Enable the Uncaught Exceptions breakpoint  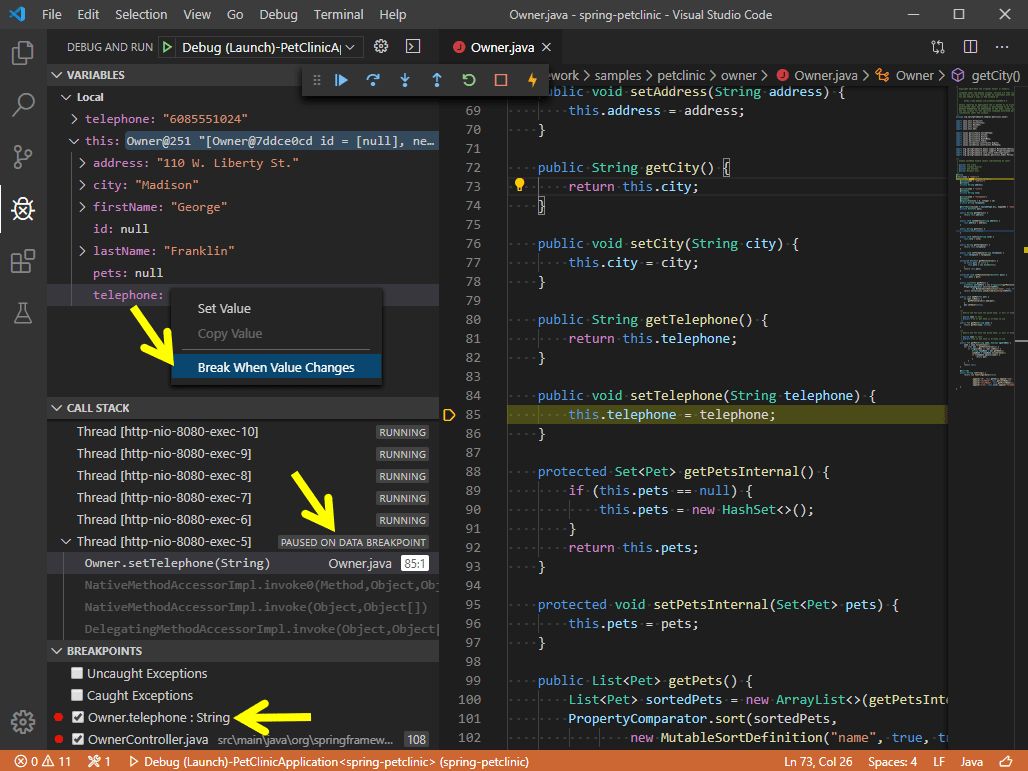tap(76, 673)
